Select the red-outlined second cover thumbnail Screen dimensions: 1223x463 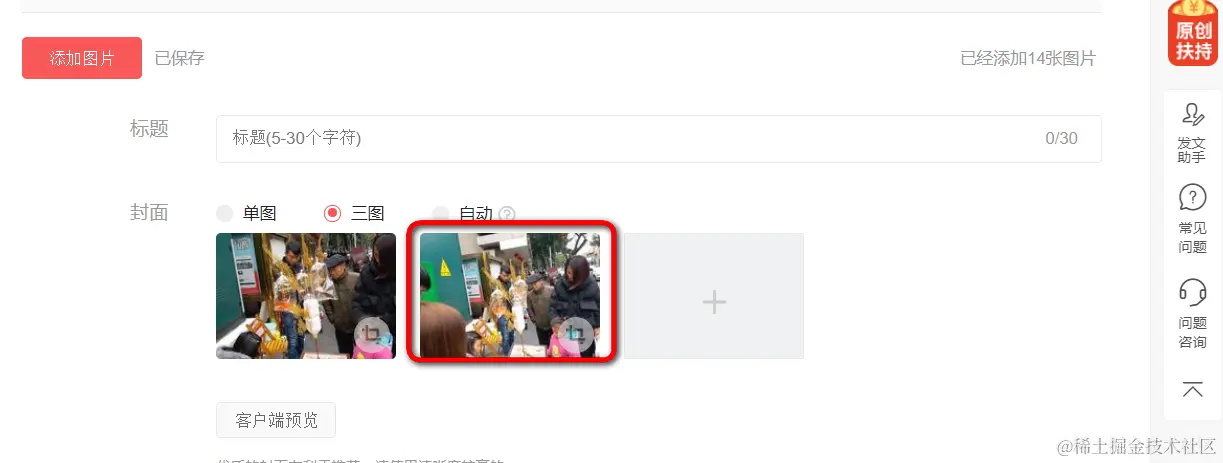(510, 296)
